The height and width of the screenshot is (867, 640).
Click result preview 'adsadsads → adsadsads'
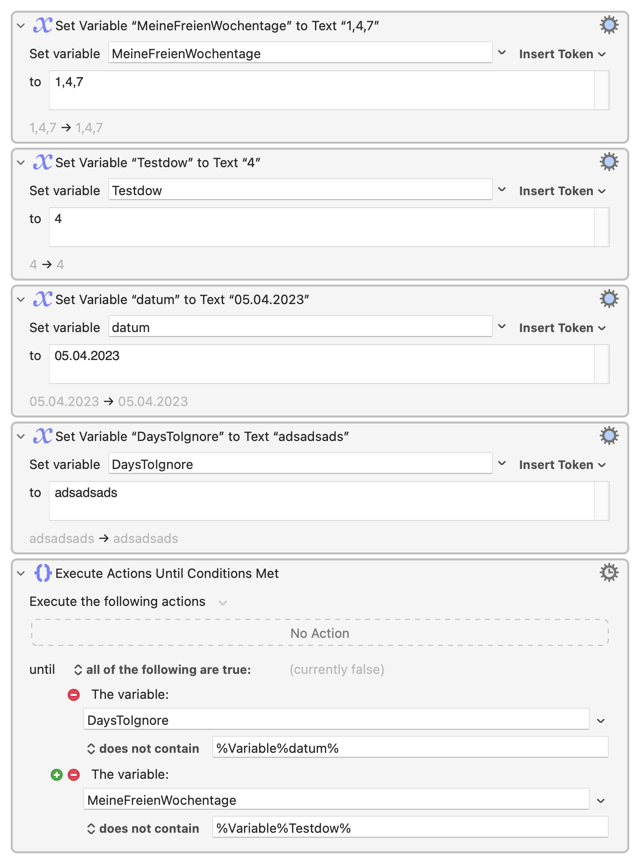tap(103, 539)
